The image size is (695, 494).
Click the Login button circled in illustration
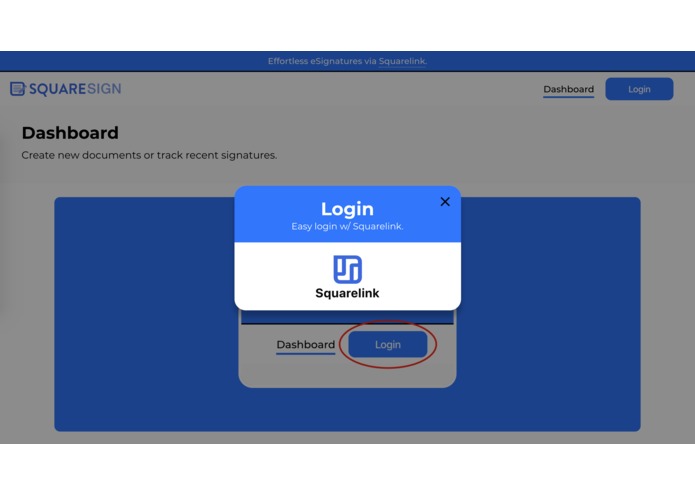coord(388,344)
